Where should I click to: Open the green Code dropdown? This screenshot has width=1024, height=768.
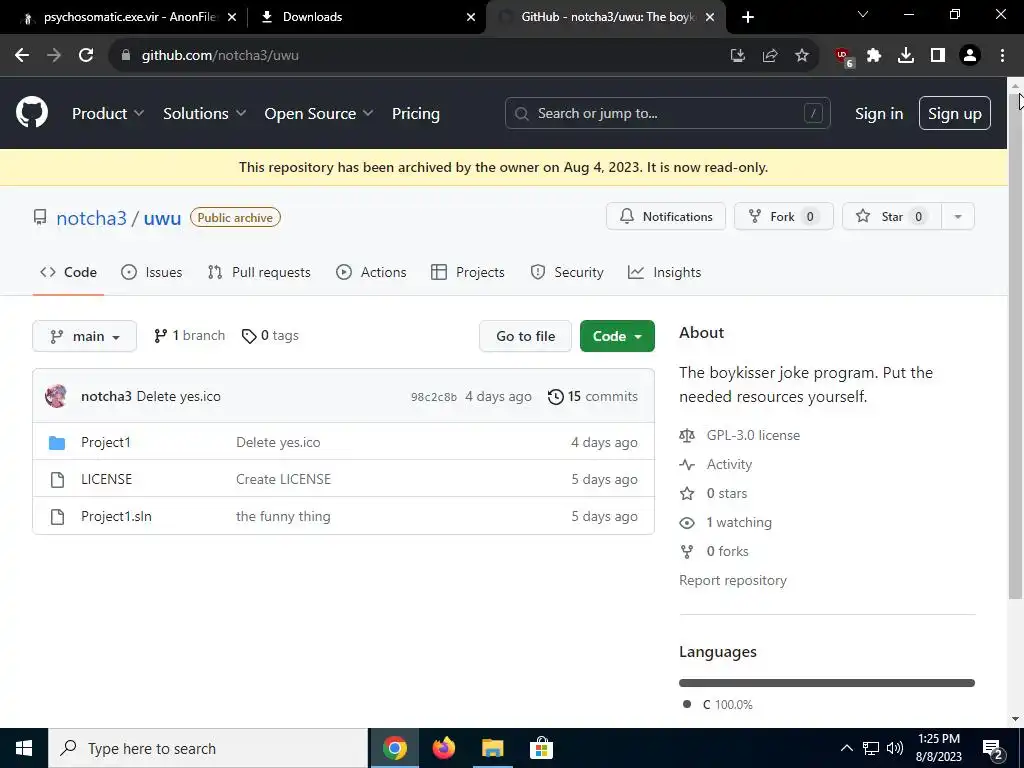(617, 336)
